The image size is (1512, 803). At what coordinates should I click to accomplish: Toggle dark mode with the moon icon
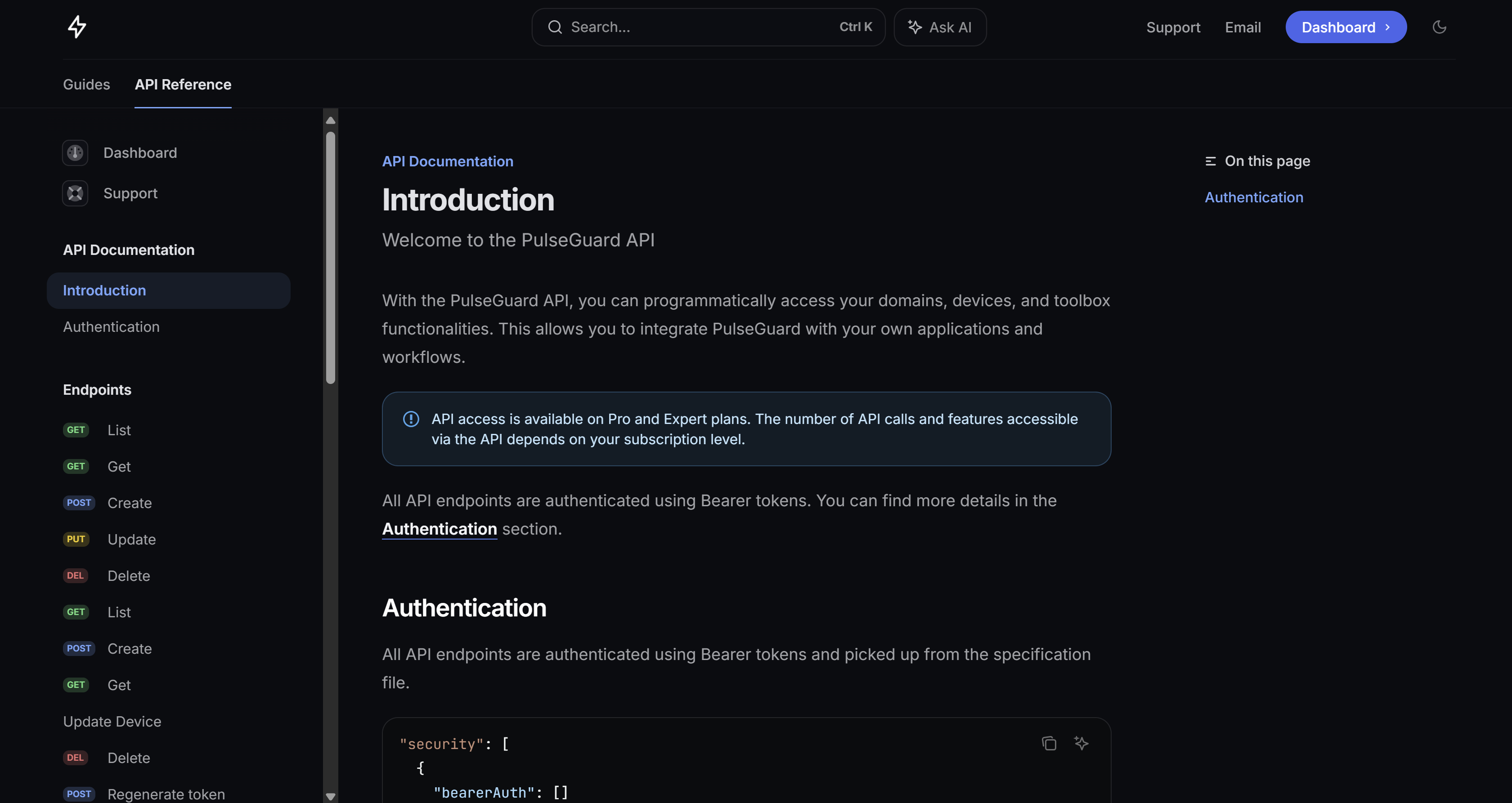pos(1439,27)
